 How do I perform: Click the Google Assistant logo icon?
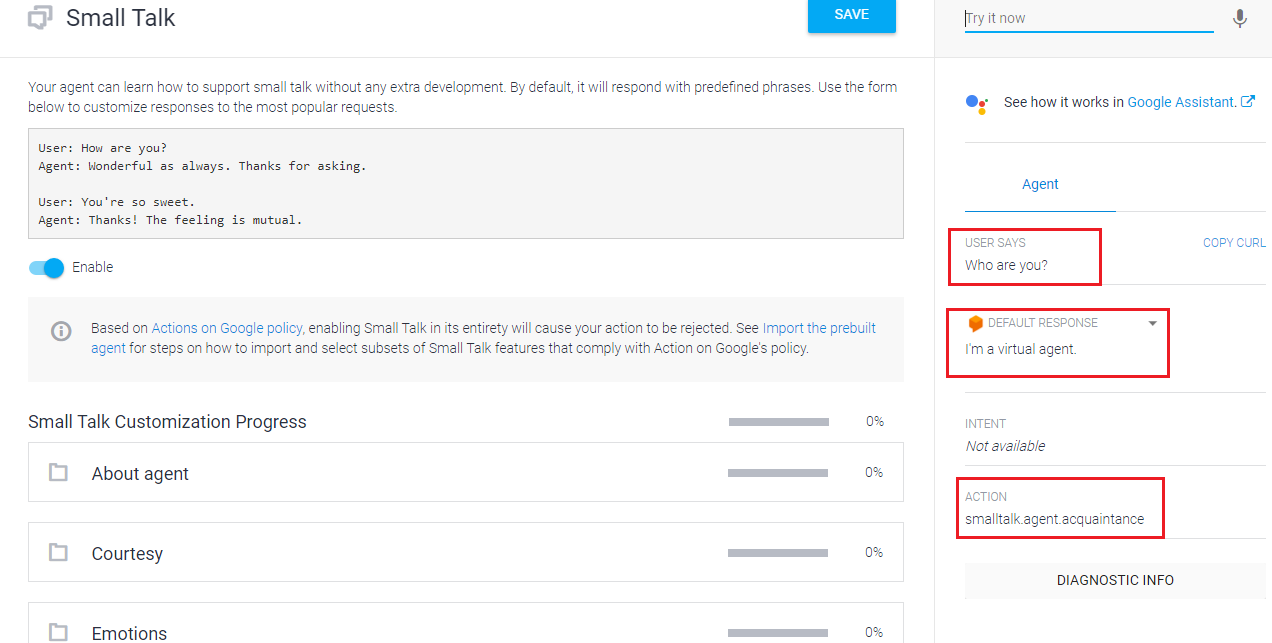pos(977,103)
